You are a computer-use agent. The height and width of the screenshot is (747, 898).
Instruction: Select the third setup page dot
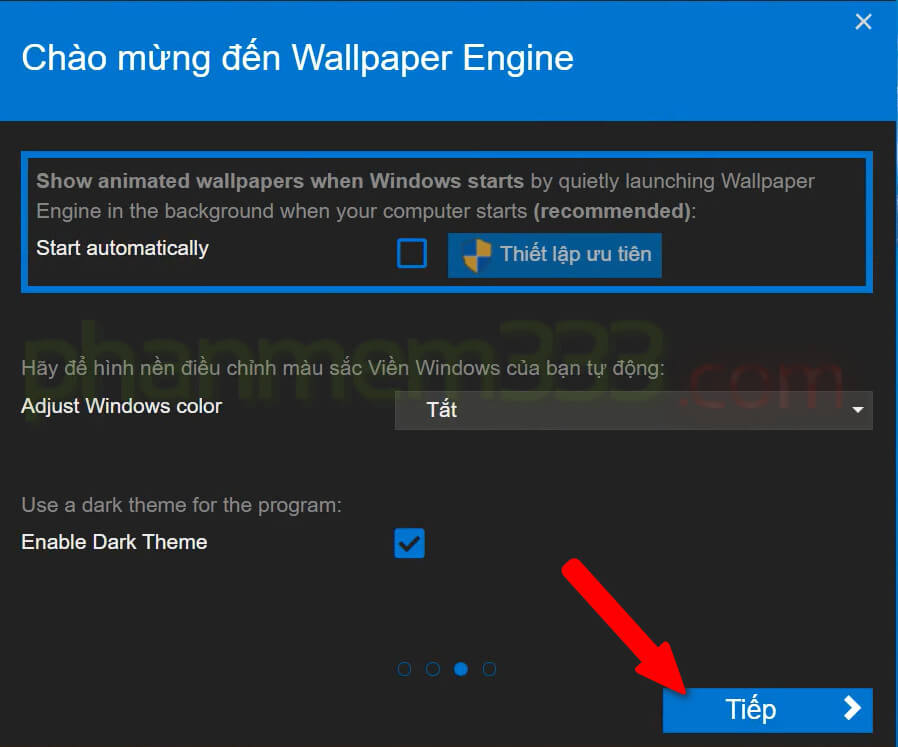(461, 669)
